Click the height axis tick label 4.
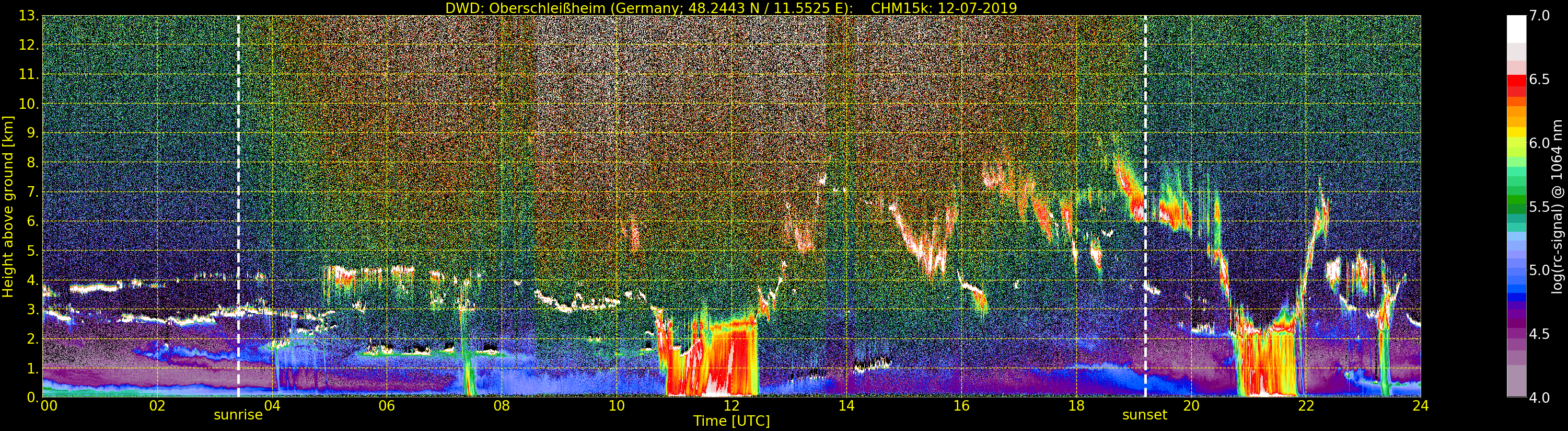 [x=33, y=280]
